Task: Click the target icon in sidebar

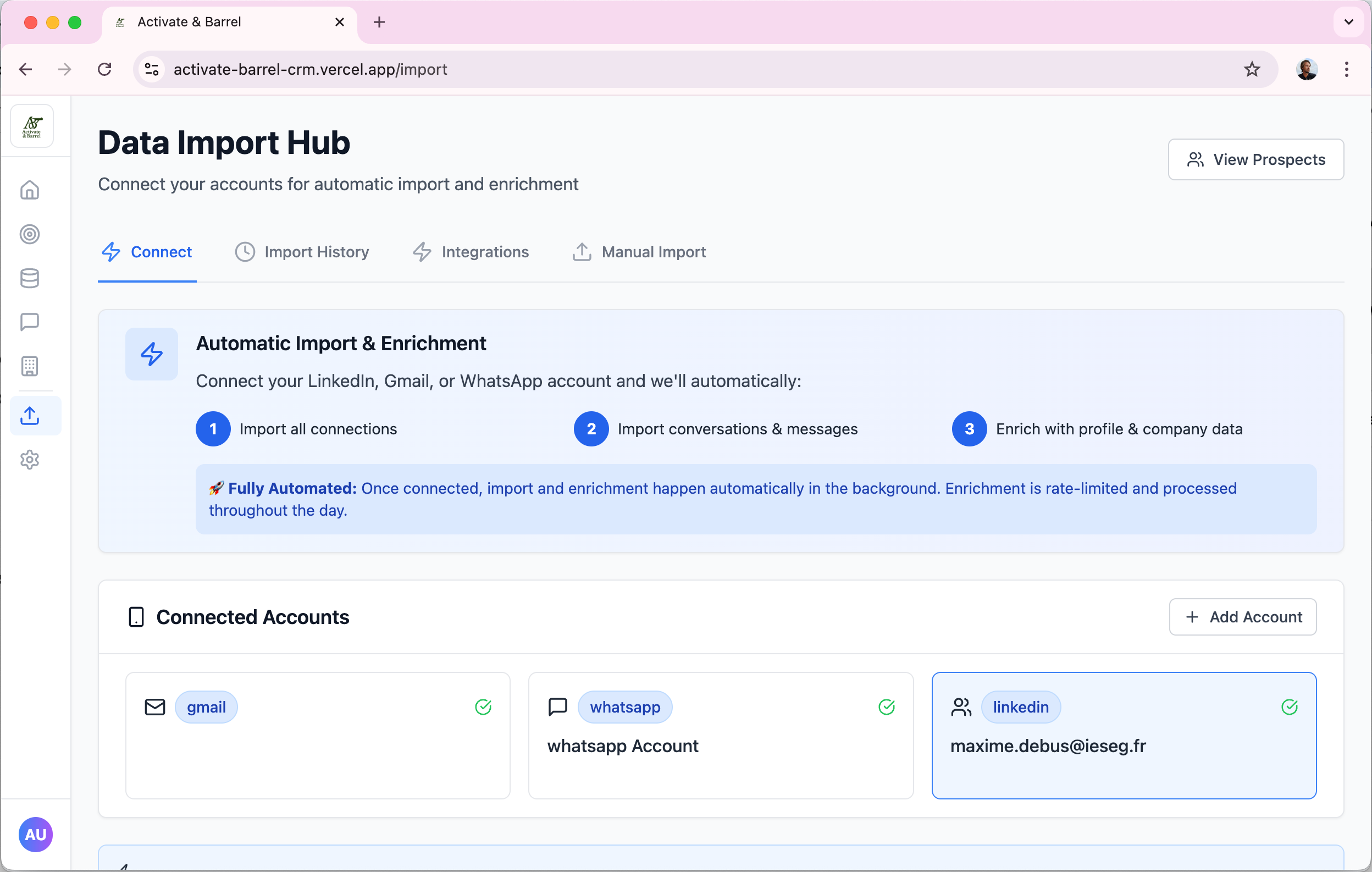Action: point(30,234)
